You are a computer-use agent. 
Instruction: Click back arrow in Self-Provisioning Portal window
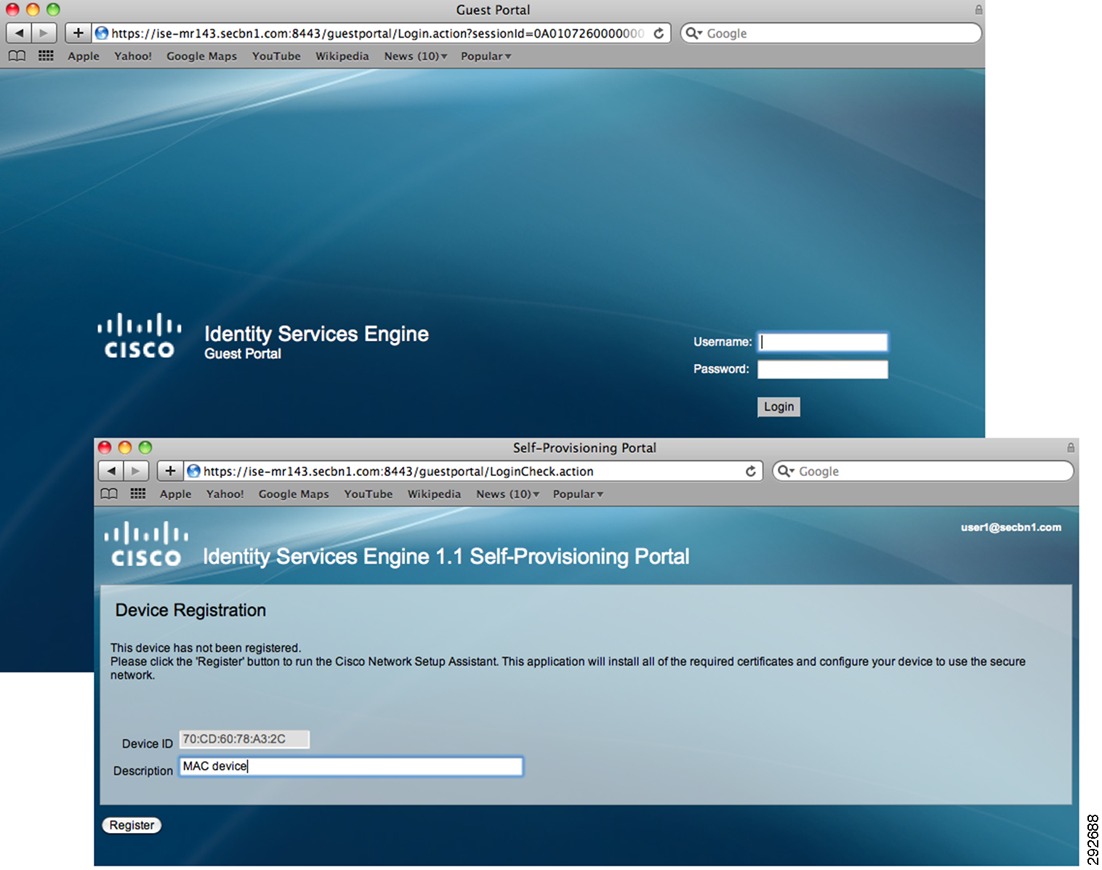[x=110, y=471]
